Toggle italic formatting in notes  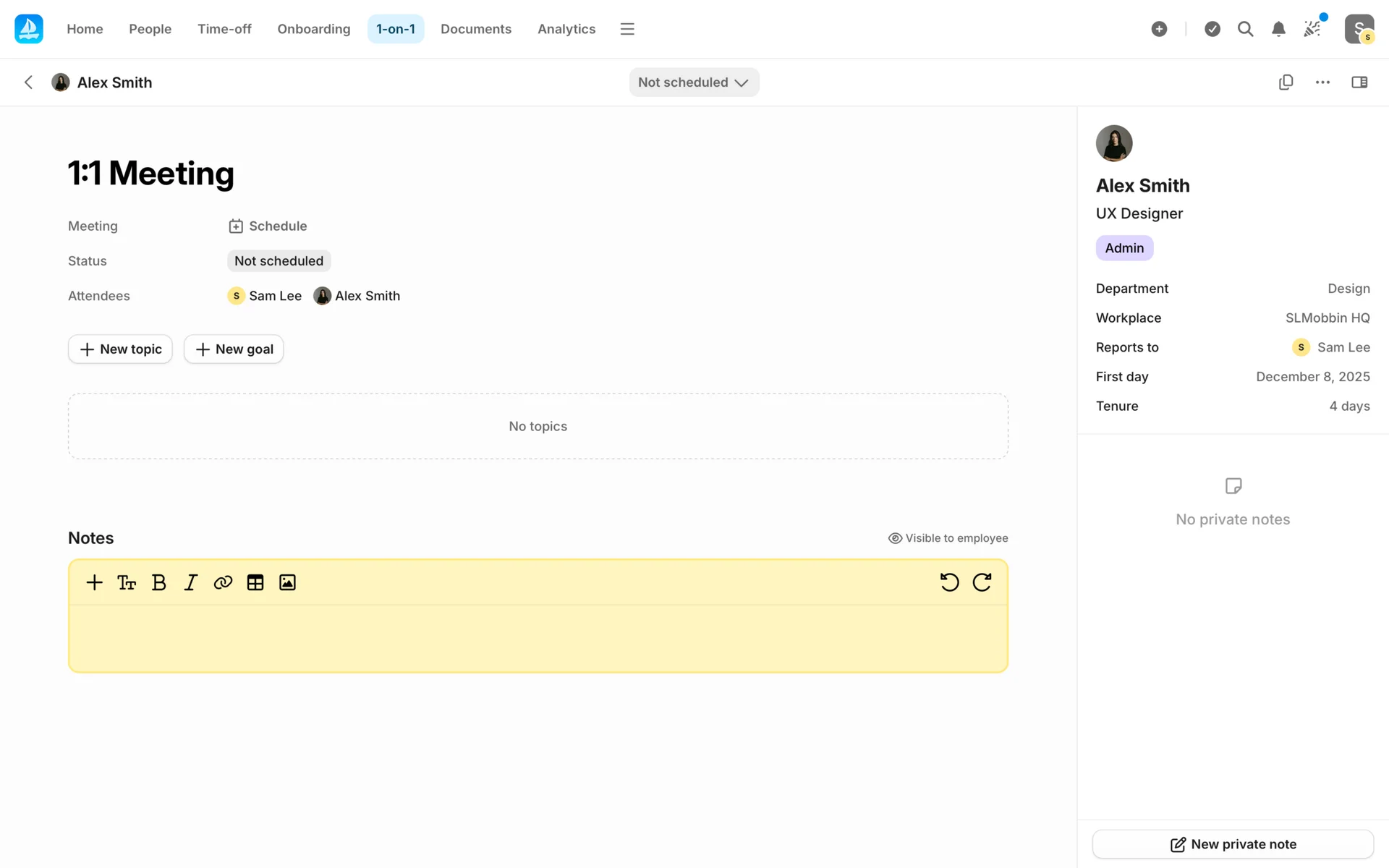click(190, 582)
